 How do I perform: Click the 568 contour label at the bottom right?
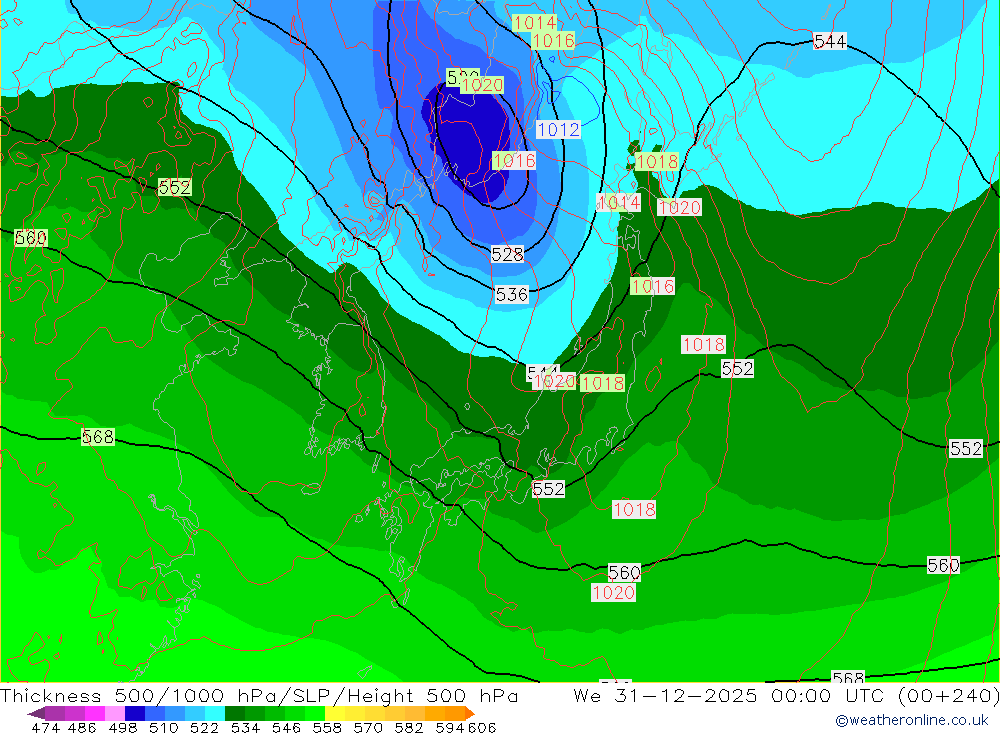848,677
